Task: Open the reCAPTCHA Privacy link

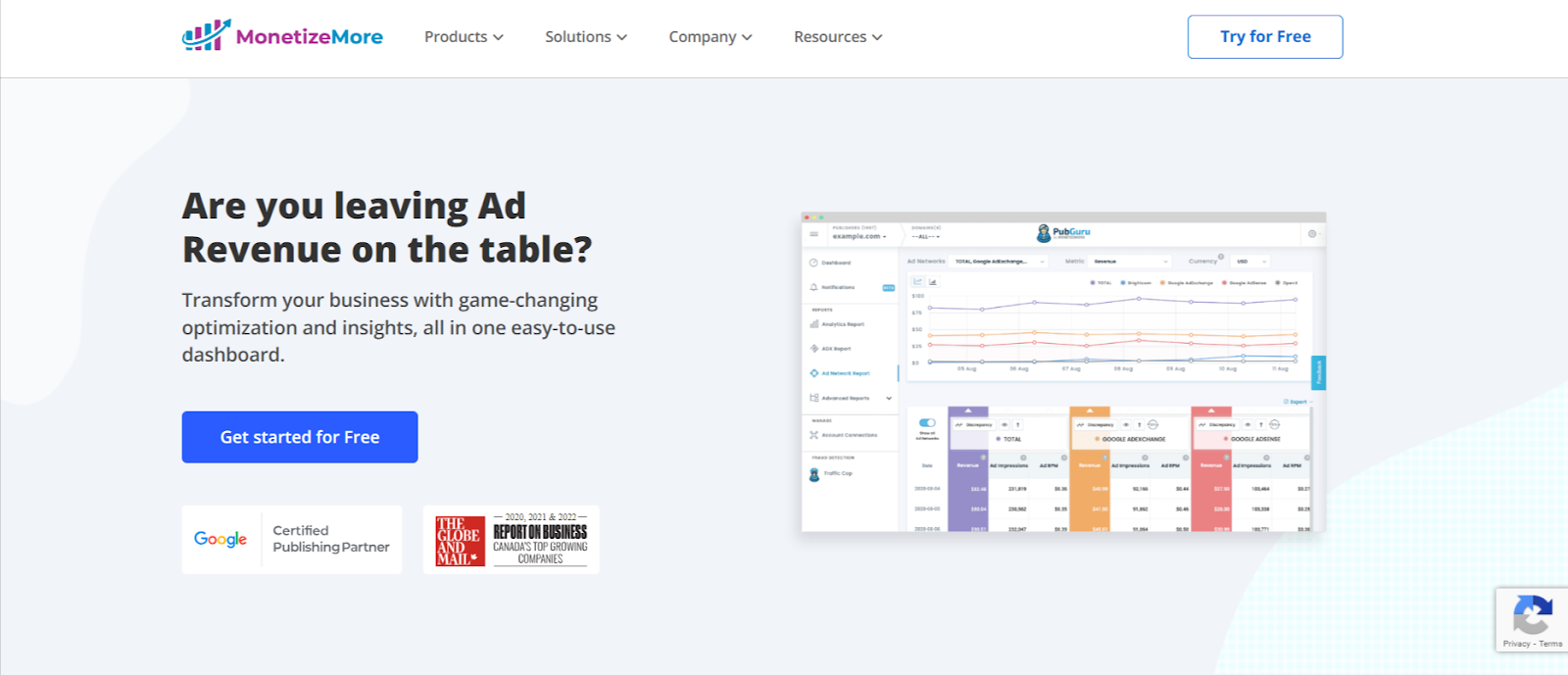Action: click(x=1516, y=644)
